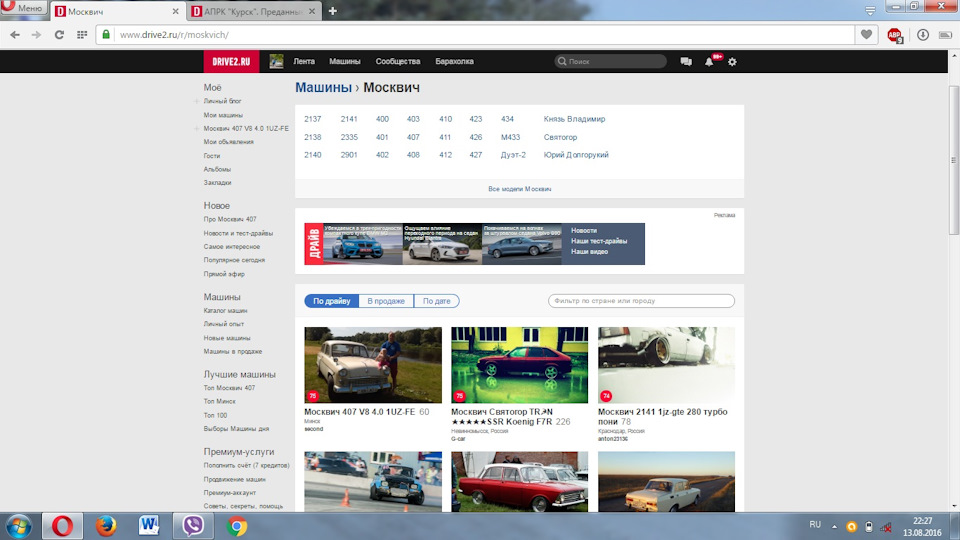The height and width of the screenshot is (540, 960).
Task: Bookmark the page with the heart icon
Action: 866,35
